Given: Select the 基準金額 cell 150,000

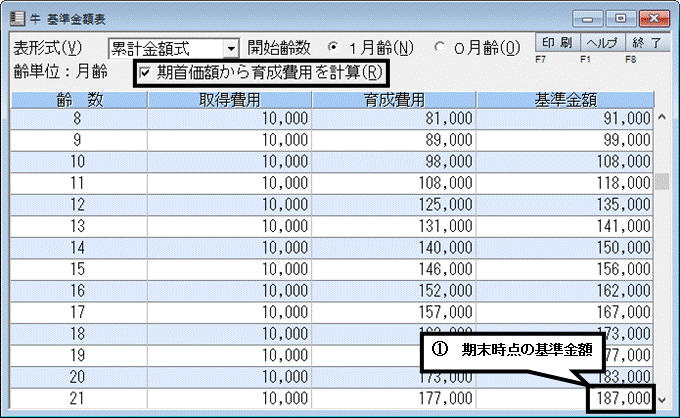Looking at the screenshot, I should [565, 248].
